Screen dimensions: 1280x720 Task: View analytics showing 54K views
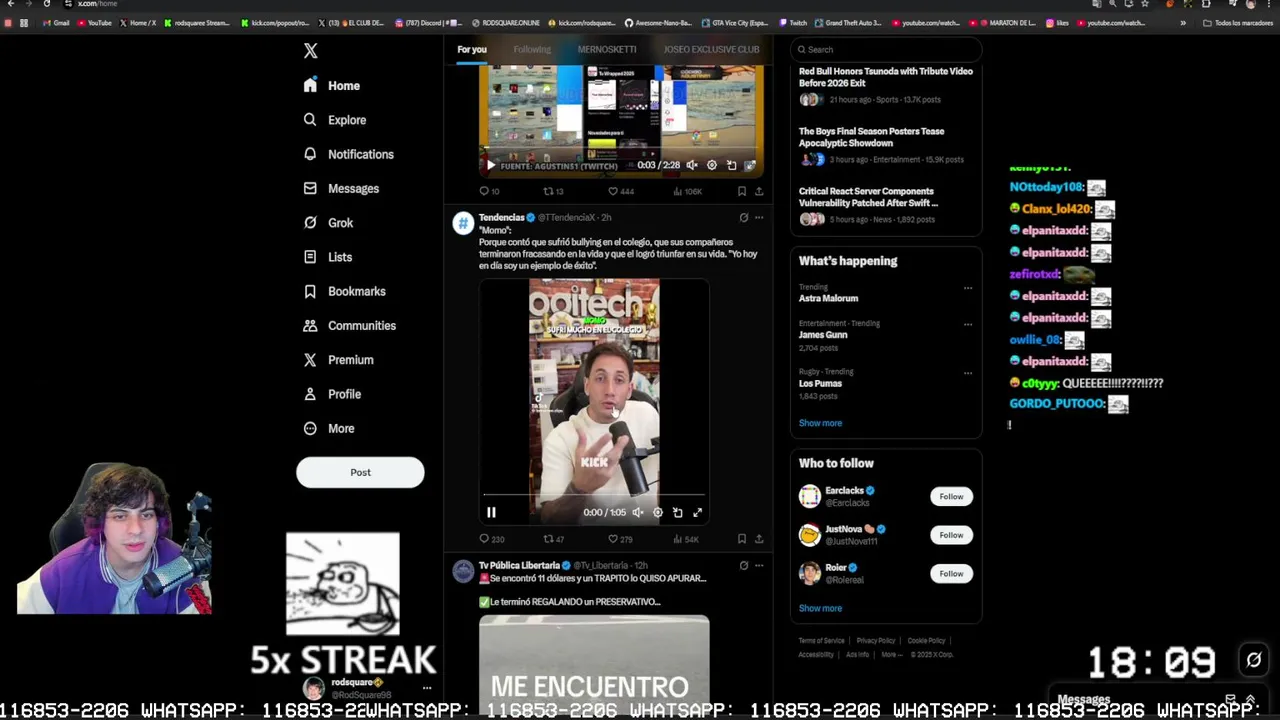pyautogui.click(x=685, y=539)
